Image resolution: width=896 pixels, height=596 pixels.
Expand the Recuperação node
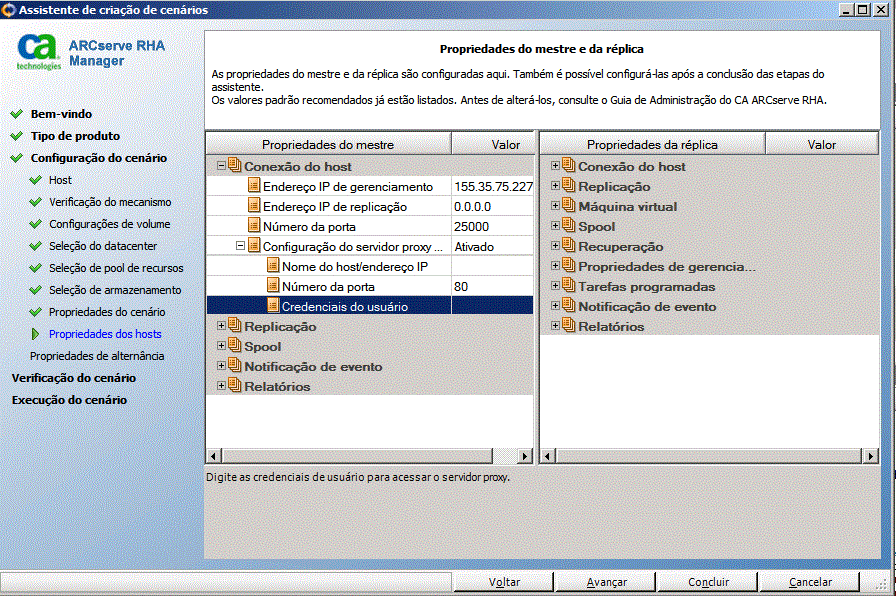tap(555, 246)
